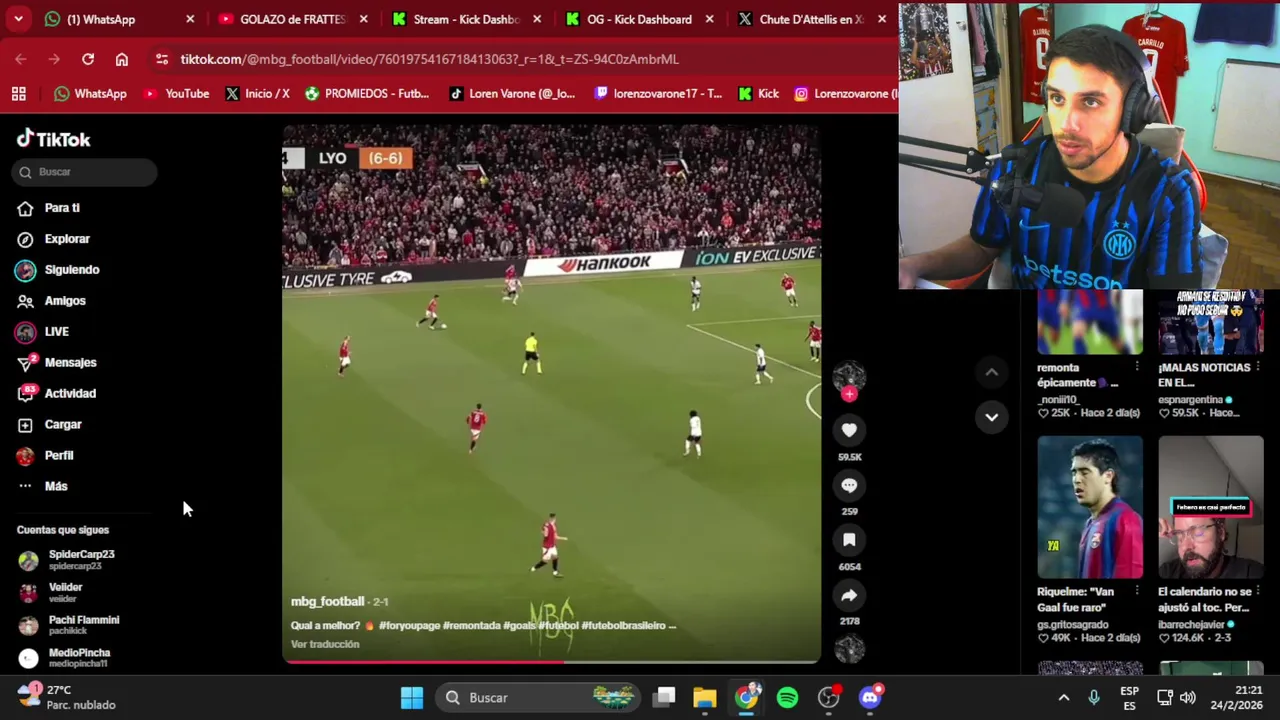The height and width of the screenshot is (720, 1280).
Task: Open Veiider followed account
Action: tap(66, 593)
